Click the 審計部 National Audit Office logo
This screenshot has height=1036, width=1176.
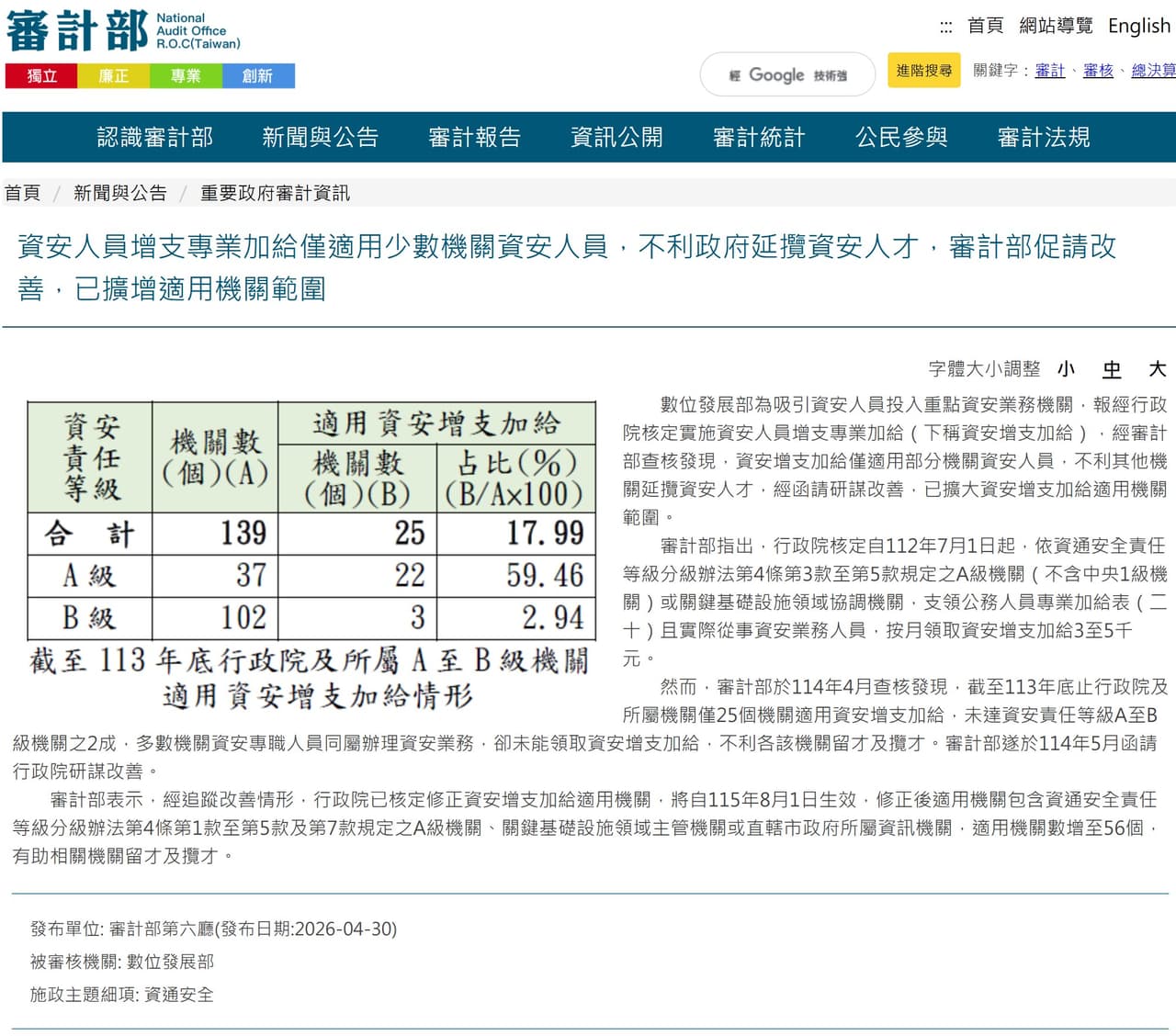coord(123,32)
